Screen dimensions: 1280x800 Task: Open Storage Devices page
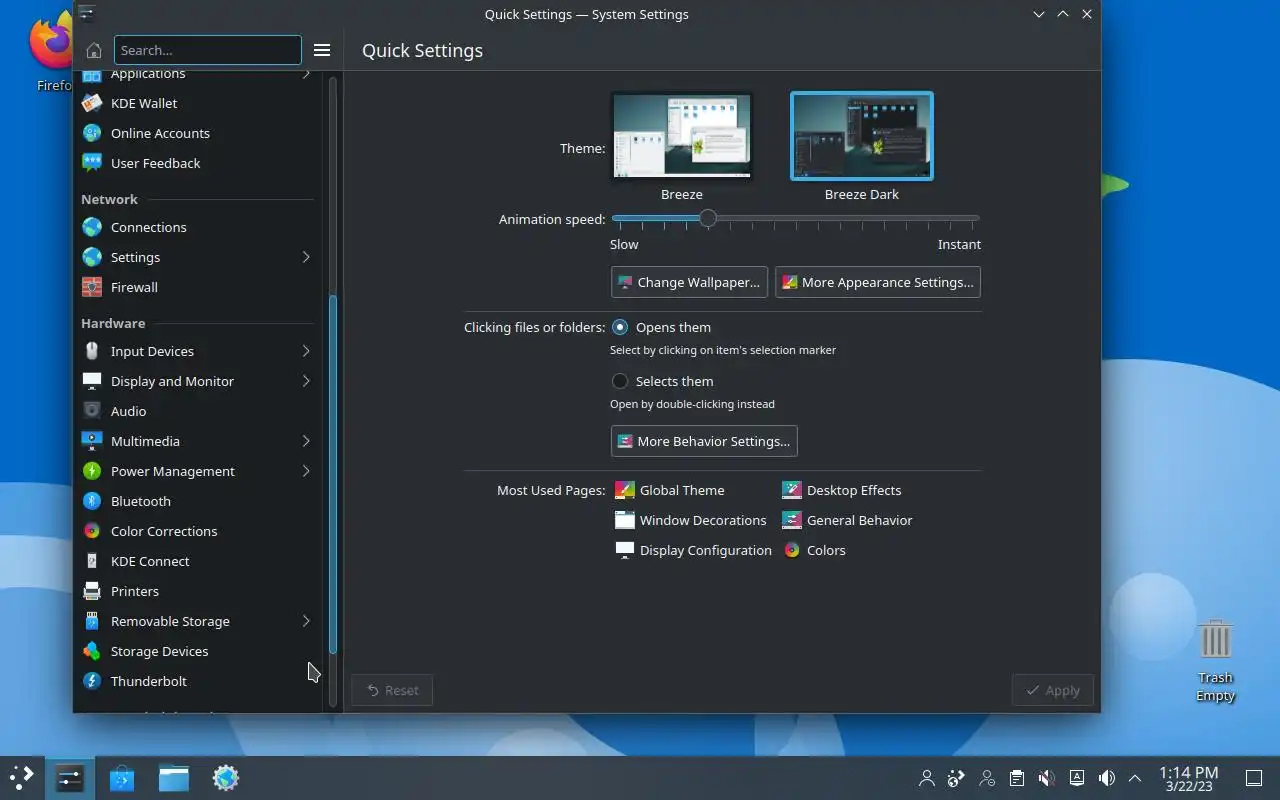tap(198, 651)
